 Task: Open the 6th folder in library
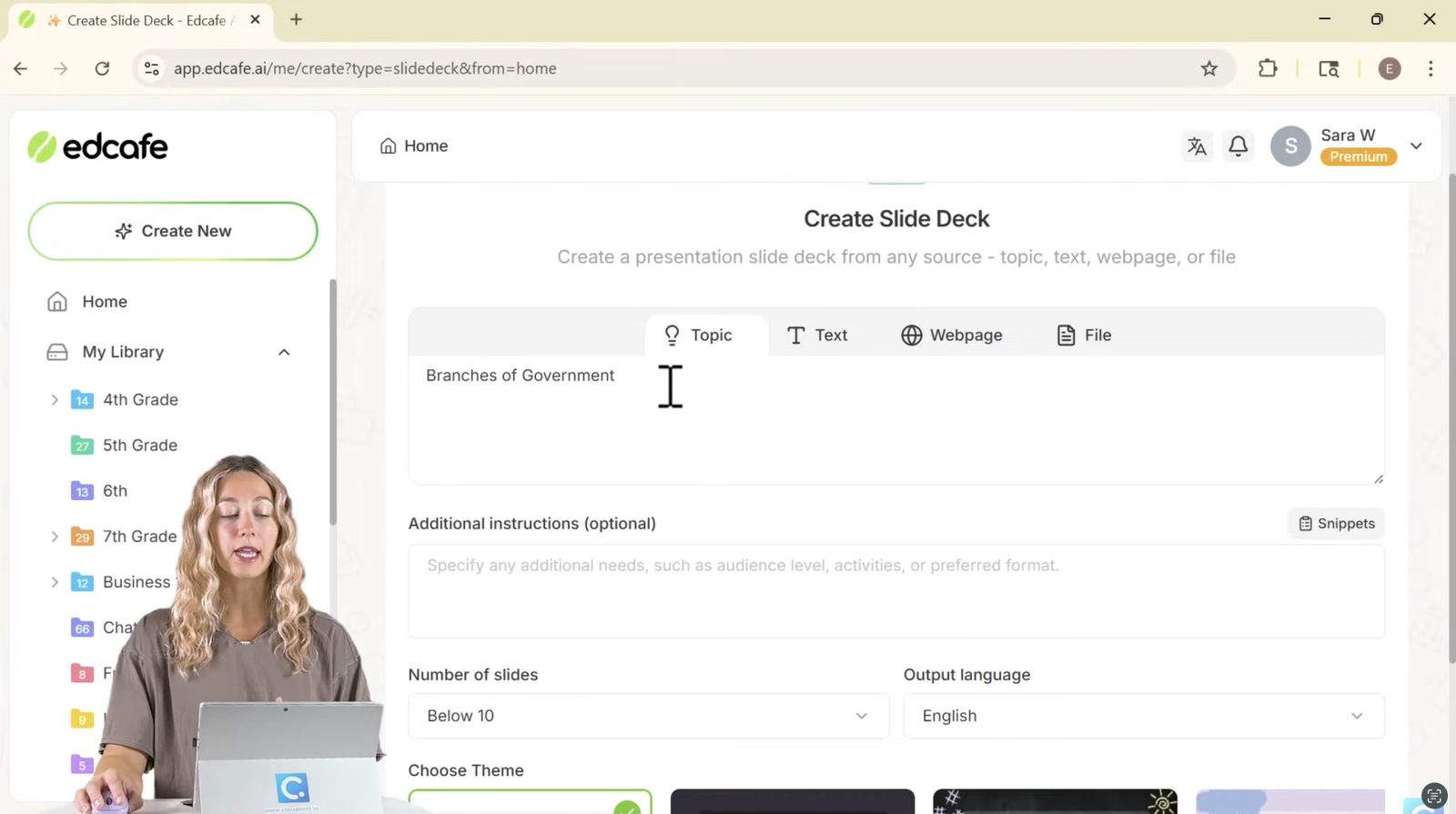coord(115,491)
